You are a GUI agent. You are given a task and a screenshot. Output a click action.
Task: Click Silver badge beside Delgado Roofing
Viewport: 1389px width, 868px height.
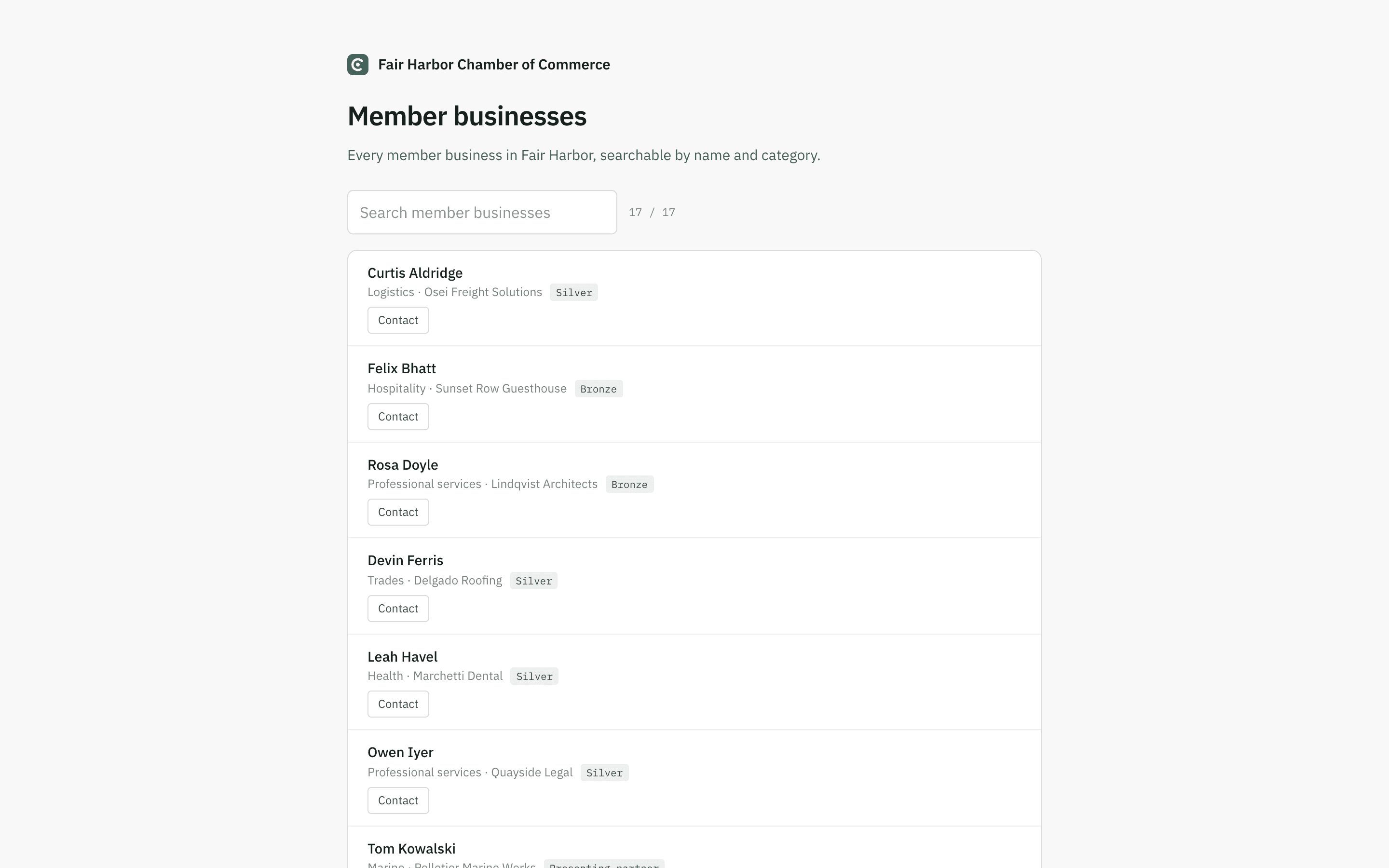[534, 581]
